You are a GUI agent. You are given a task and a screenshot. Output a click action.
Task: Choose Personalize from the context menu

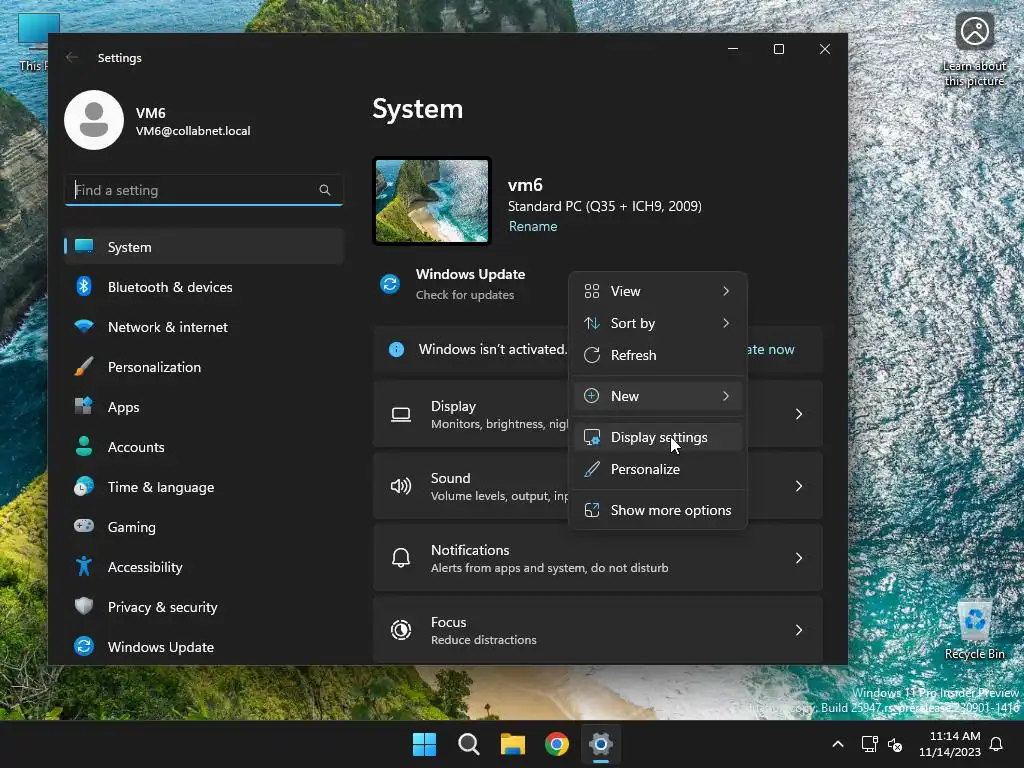coord(658,469)
